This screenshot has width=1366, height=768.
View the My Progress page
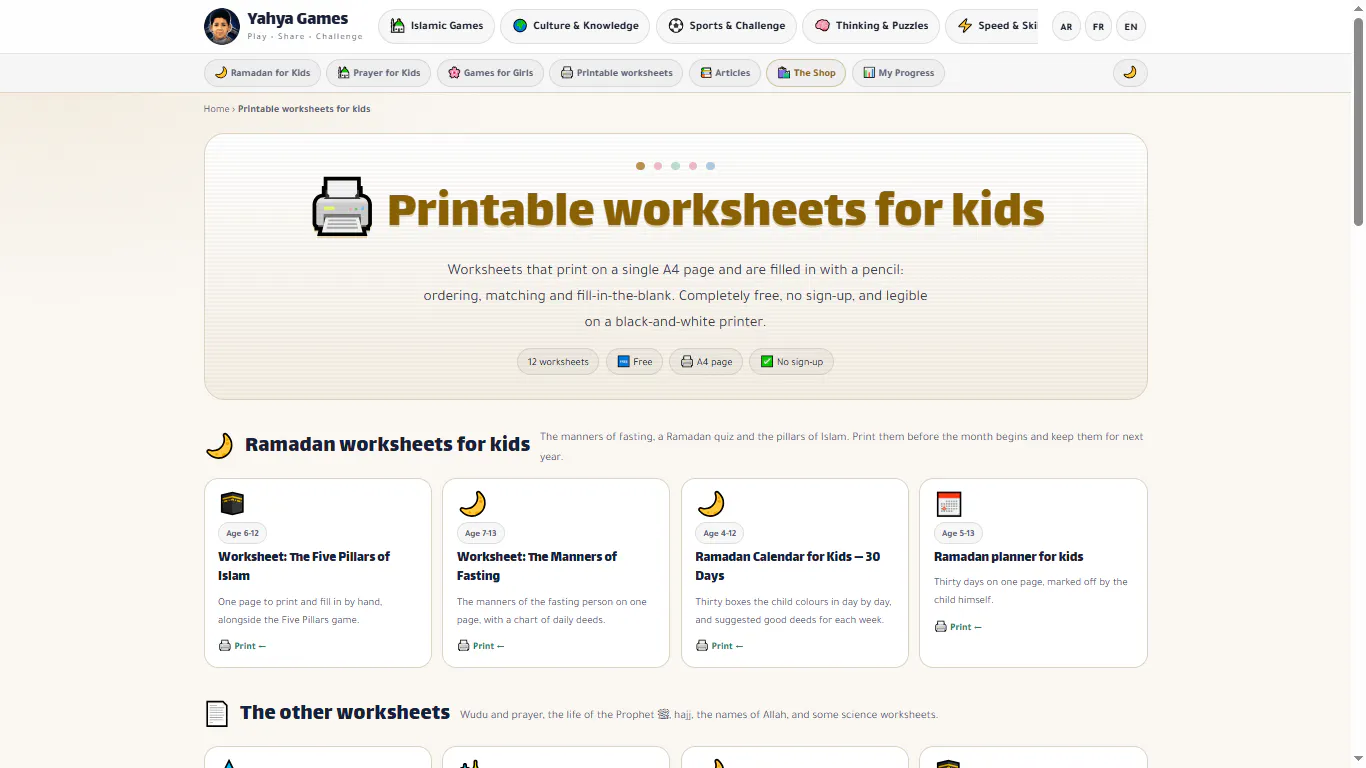click(x=898, y=73)
